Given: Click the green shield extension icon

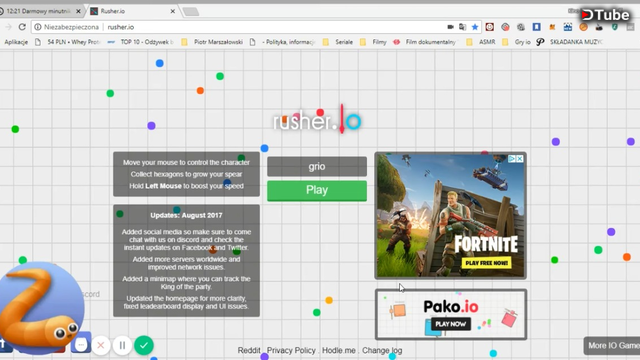Looking at the screenshot, I should click(x=615, y=27).
